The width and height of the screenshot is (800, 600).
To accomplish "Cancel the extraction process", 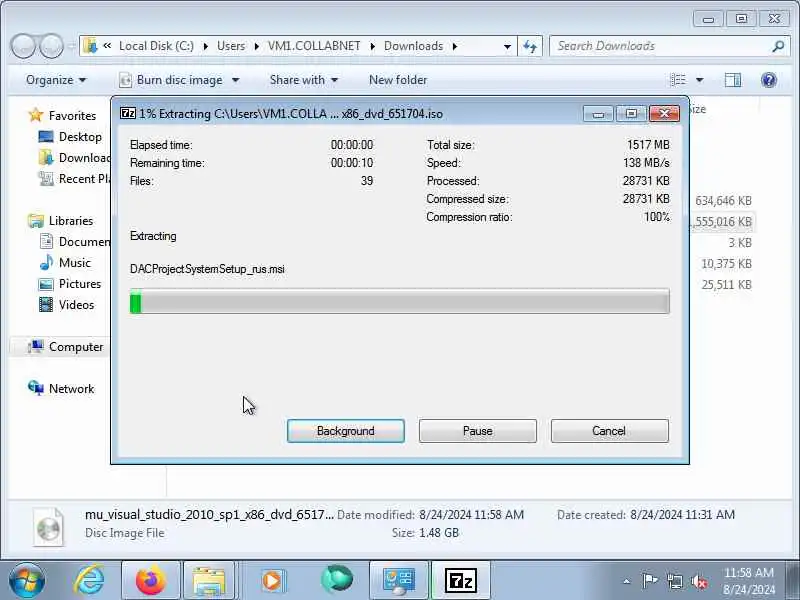I will (x=609, y=431).
